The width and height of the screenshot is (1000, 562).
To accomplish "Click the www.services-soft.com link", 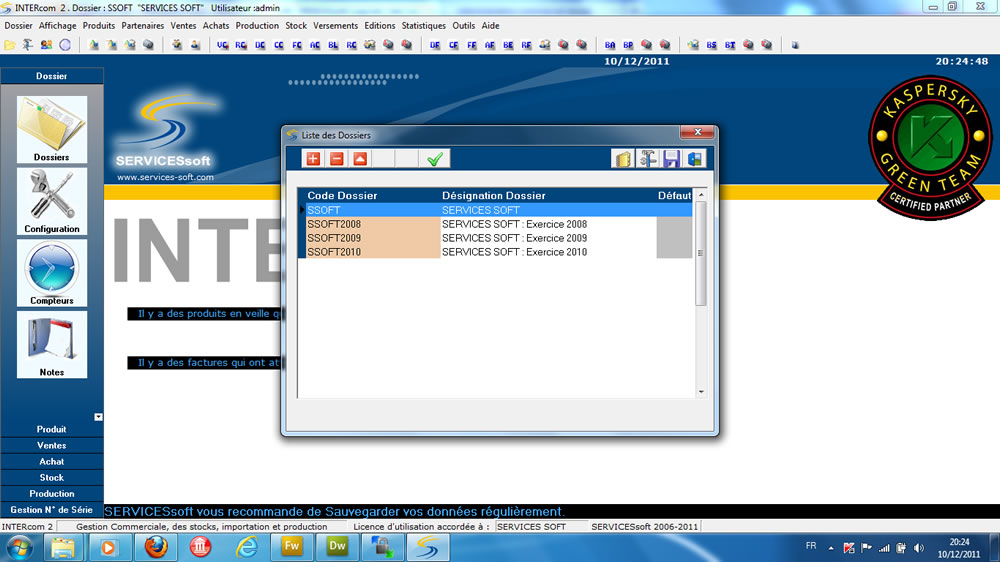I will coord(165,177).
